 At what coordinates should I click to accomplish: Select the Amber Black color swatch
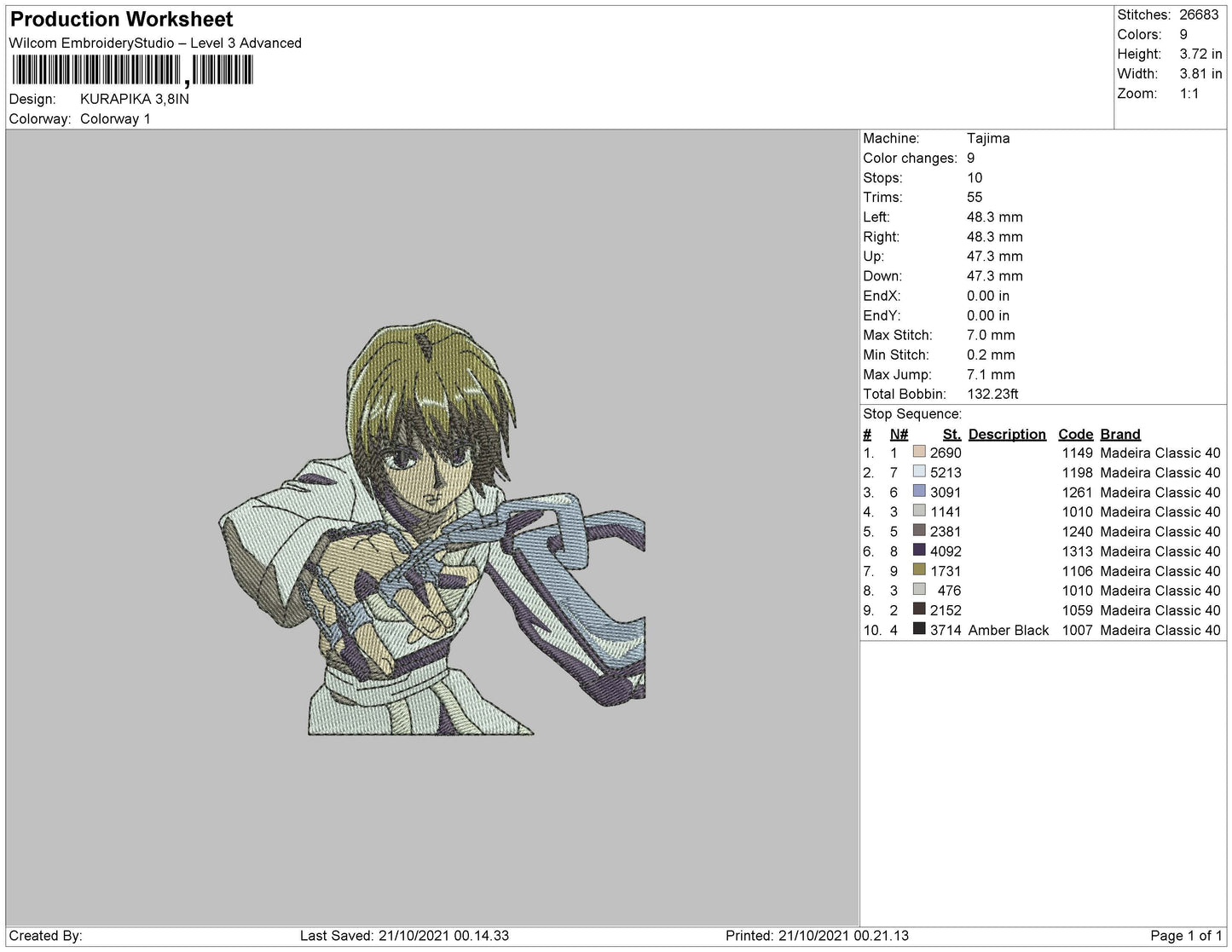point(919,629)
